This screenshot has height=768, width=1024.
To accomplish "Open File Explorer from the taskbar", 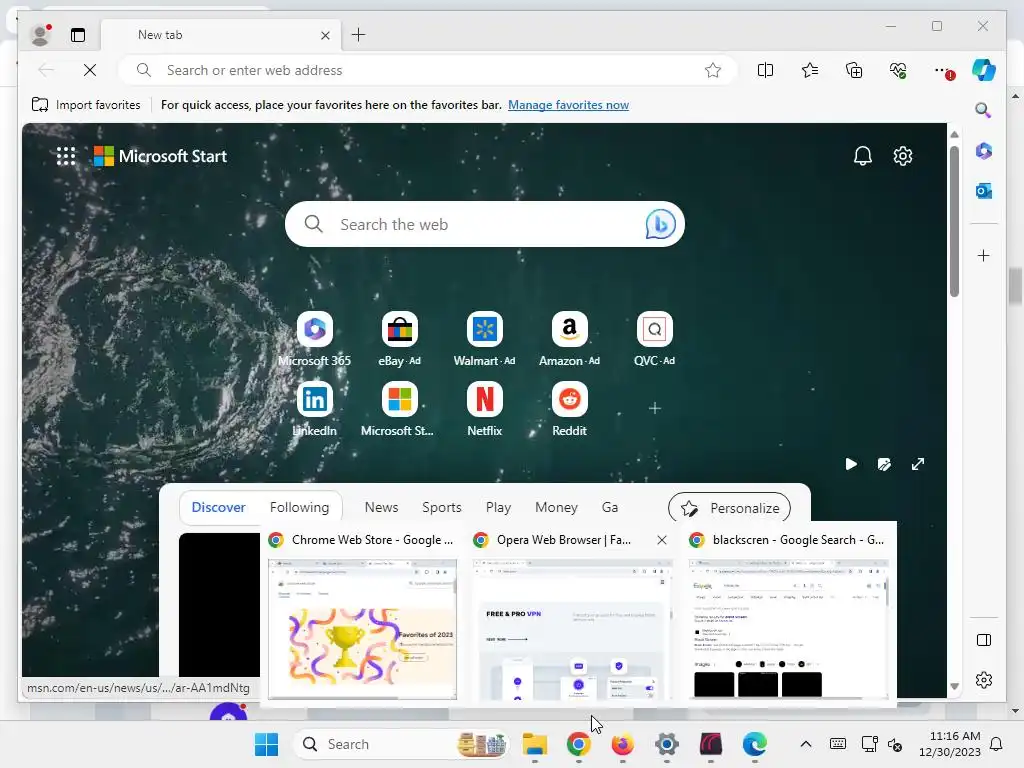I will pyautogui.click(x=535, y=744).
